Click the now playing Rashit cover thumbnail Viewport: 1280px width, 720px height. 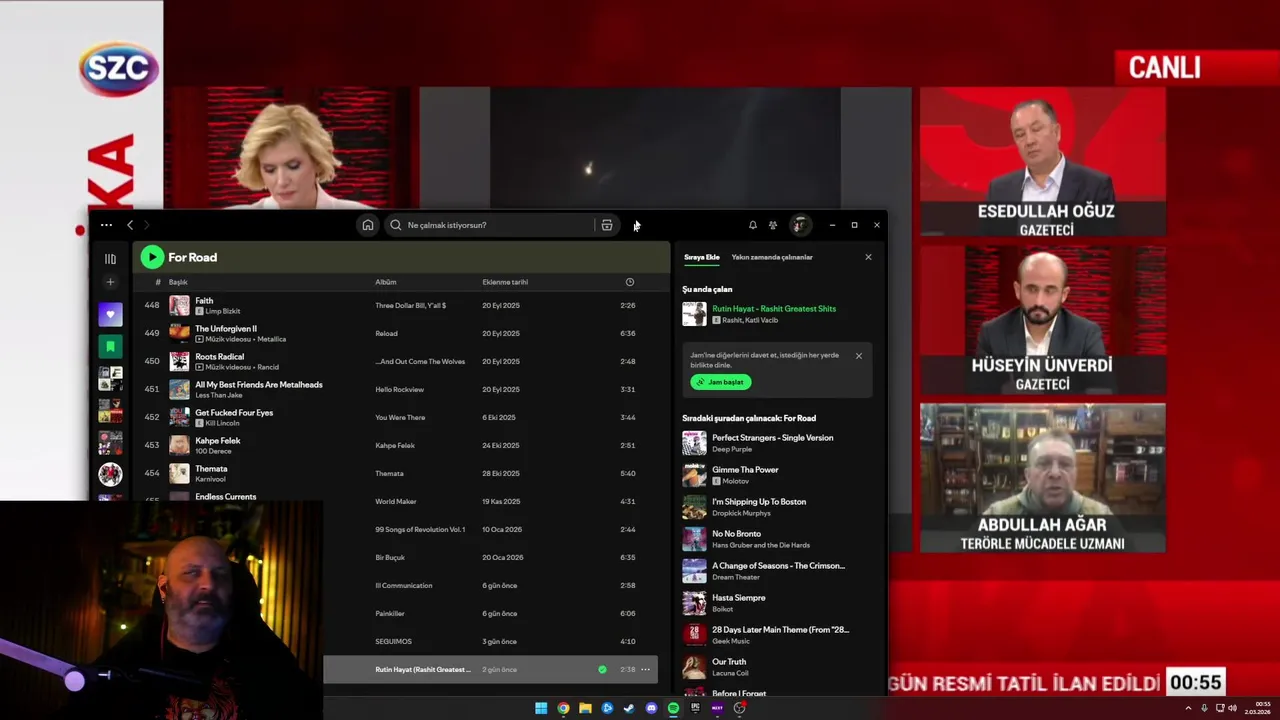(x=694, y=314)
